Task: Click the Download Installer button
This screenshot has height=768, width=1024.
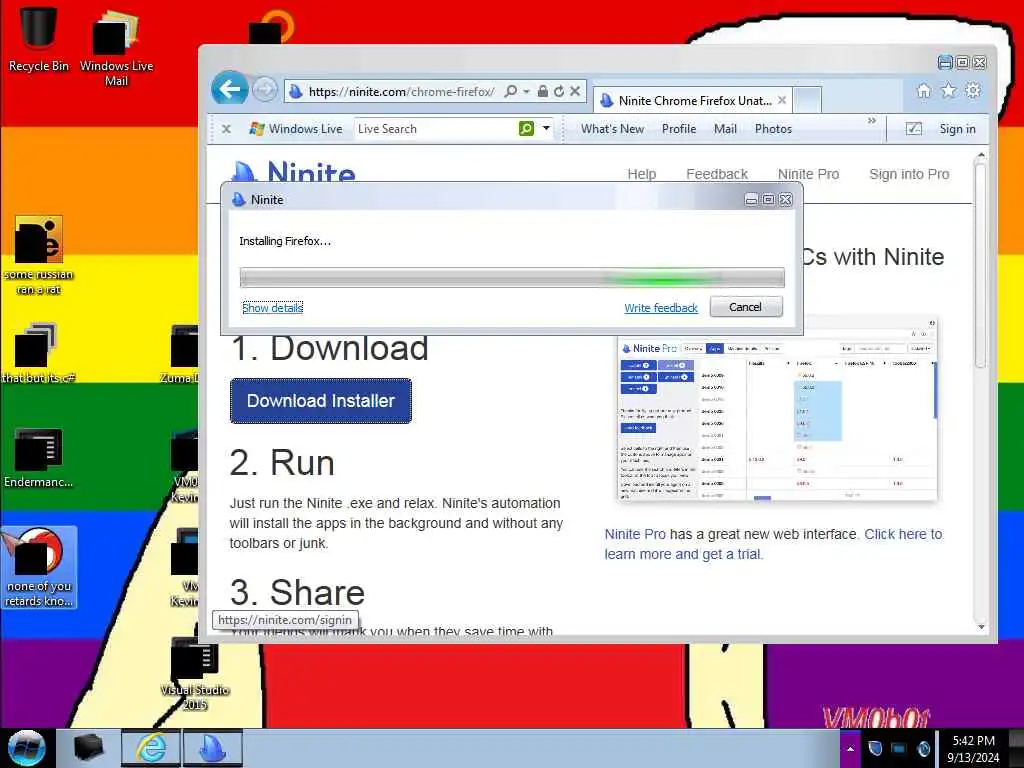Action: pos(321,400)
